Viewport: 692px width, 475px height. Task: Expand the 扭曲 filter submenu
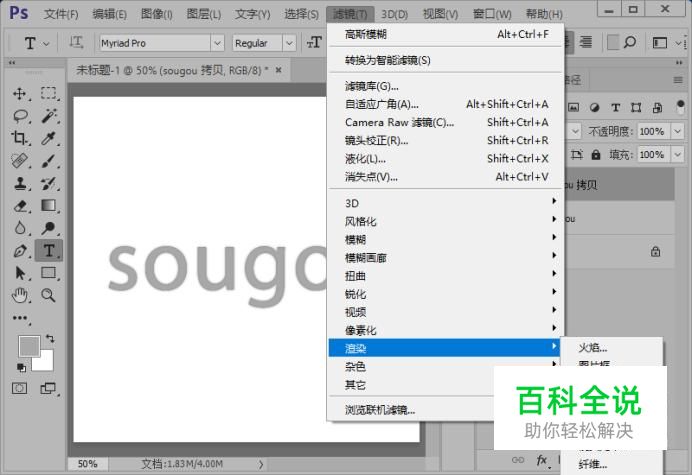point(445,275)
